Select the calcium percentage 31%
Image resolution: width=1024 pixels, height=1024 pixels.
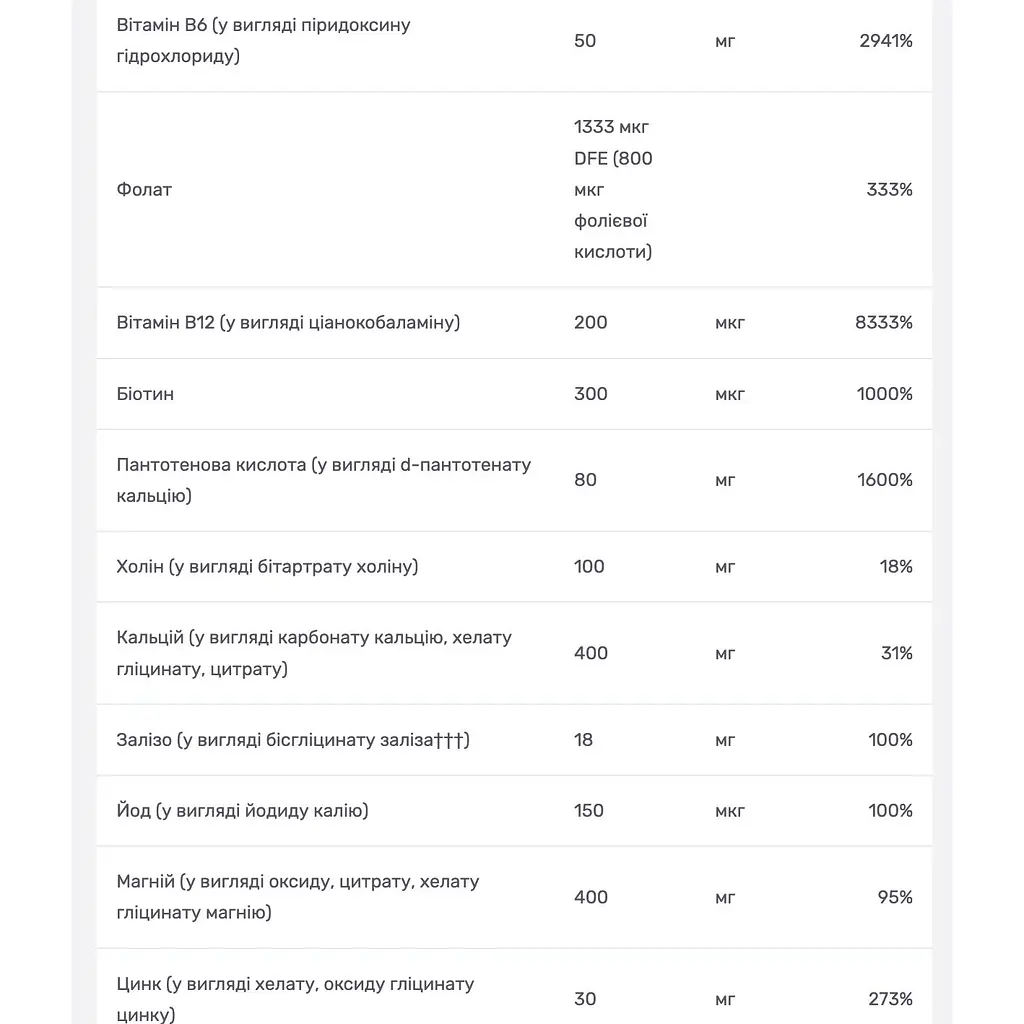(x=896, y=653)
